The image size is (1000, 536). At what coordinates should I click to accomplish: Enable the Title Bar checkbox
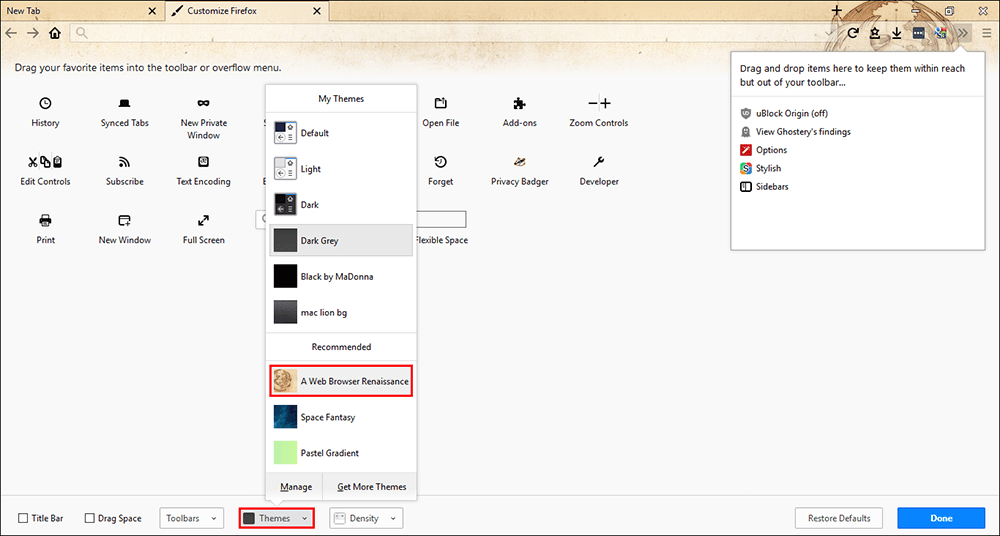tap(23, 518)
